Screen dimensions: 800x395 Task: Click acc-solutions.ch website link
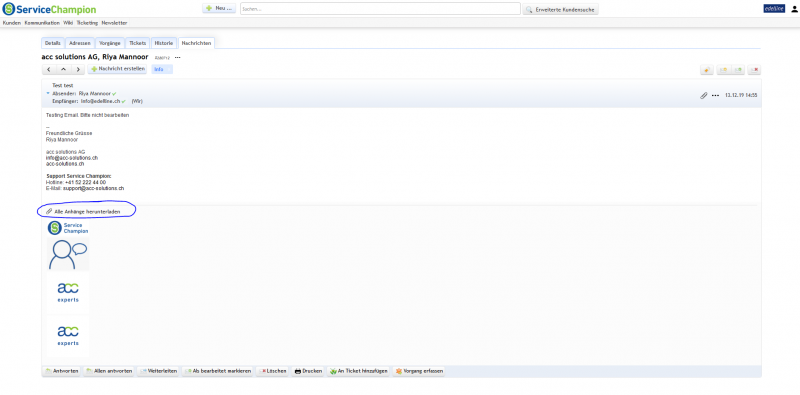(65, 164)
